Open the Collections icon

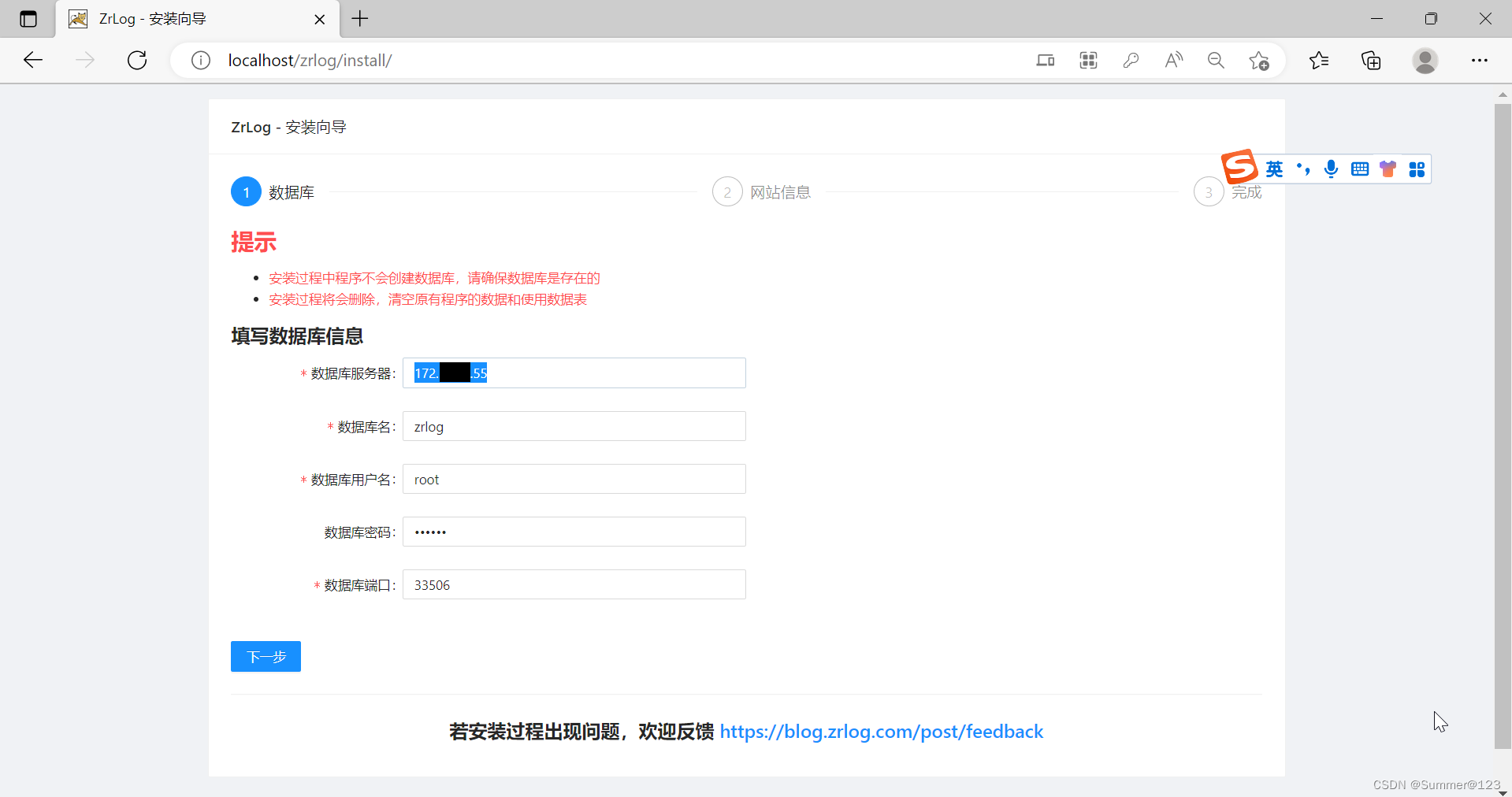click(x=1371, y=60)
